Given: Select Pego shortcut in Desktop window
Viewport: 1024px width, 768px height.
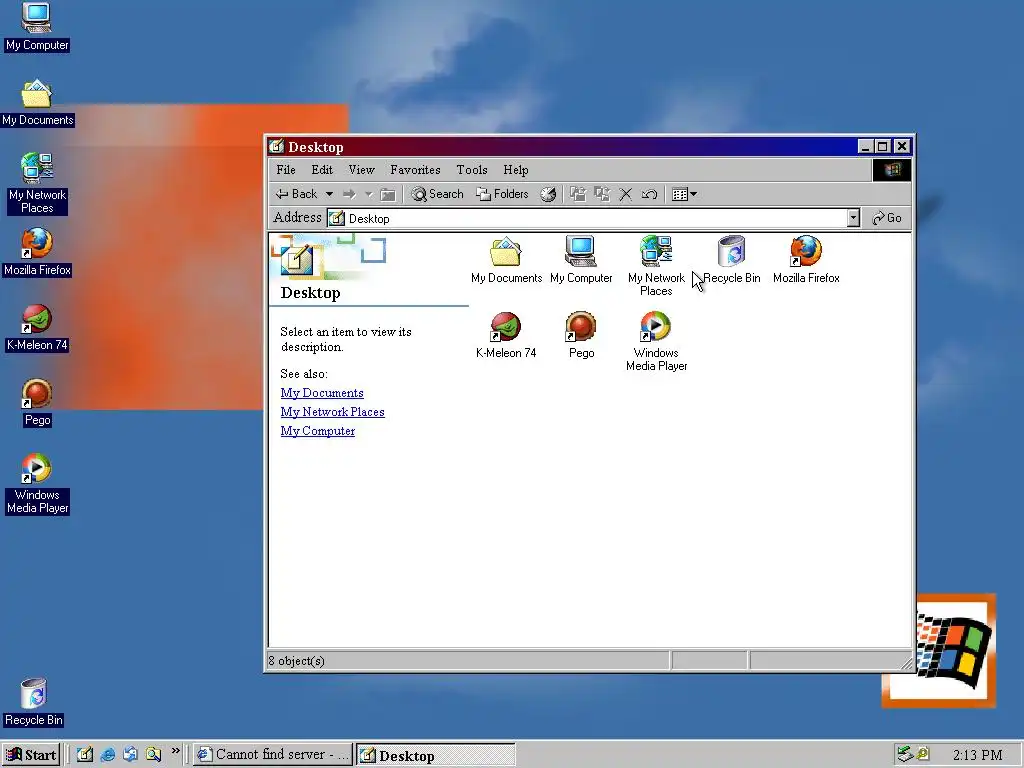Looking at the screenshot, I should 581,334.
